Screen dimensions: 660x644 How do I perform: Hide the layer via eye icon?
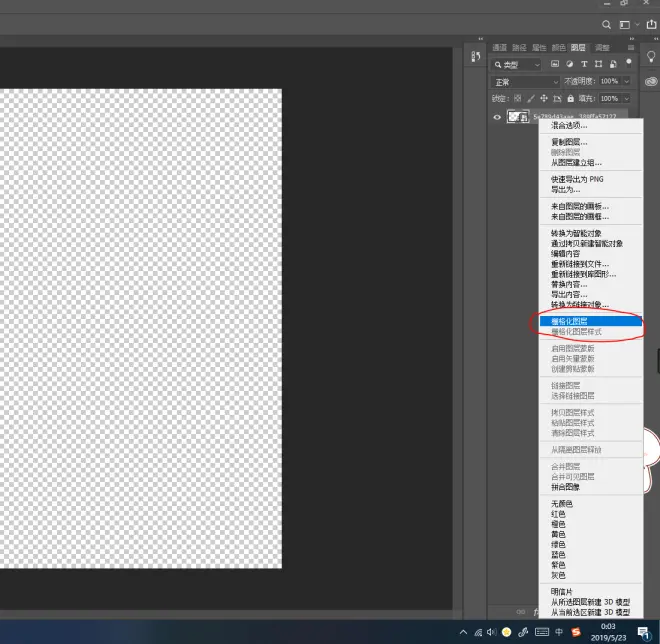pos(497,117)
